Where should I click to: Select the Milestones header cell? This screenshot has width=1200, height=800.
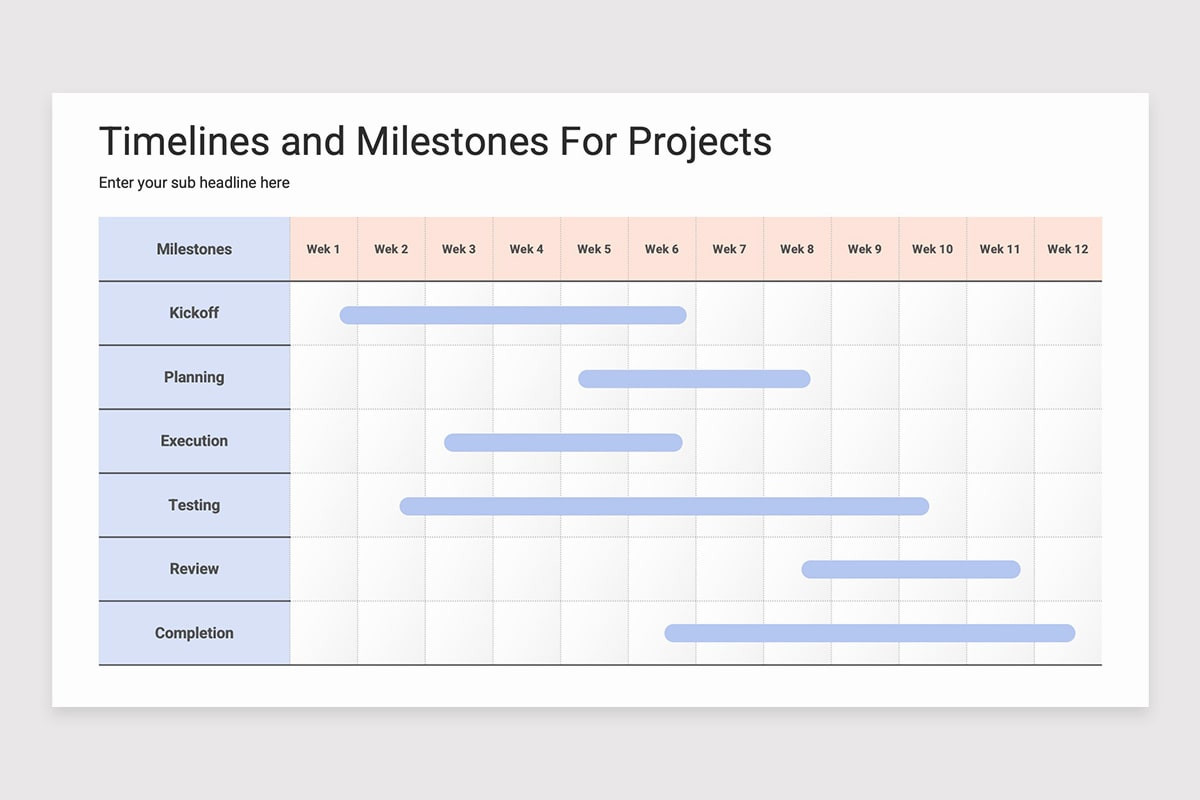[194, 249]
